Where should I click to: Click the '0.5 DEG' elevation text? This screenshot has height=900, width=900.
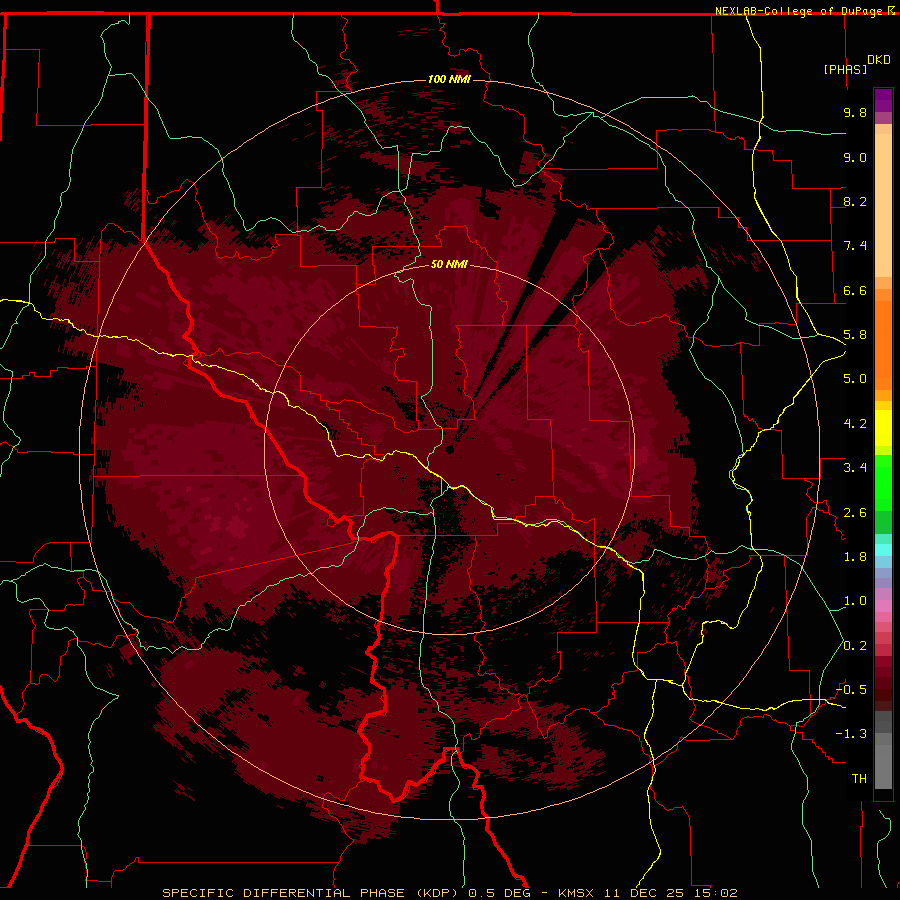[x=500, y=893]
